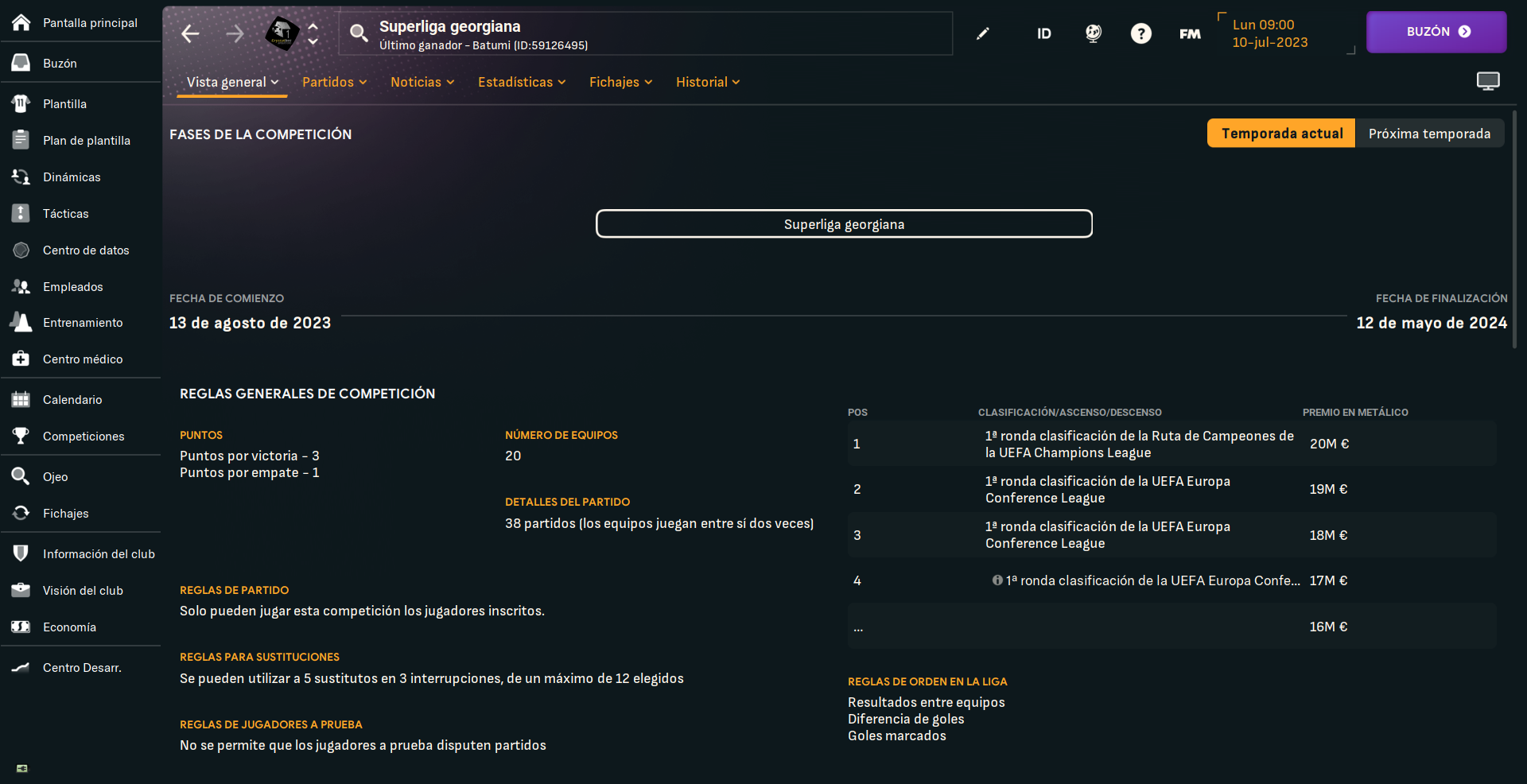Click the PREMIO EN METÁLICO column header
This screenshot has width=1527, height=784.
click(x=1355, y=412)
